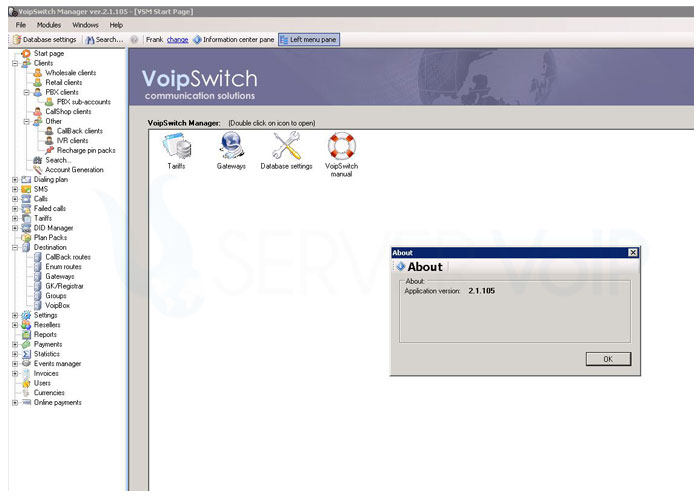Expand the Payments tree node
The height and width of the screenshot is (500, 700).
click(15, 344)
